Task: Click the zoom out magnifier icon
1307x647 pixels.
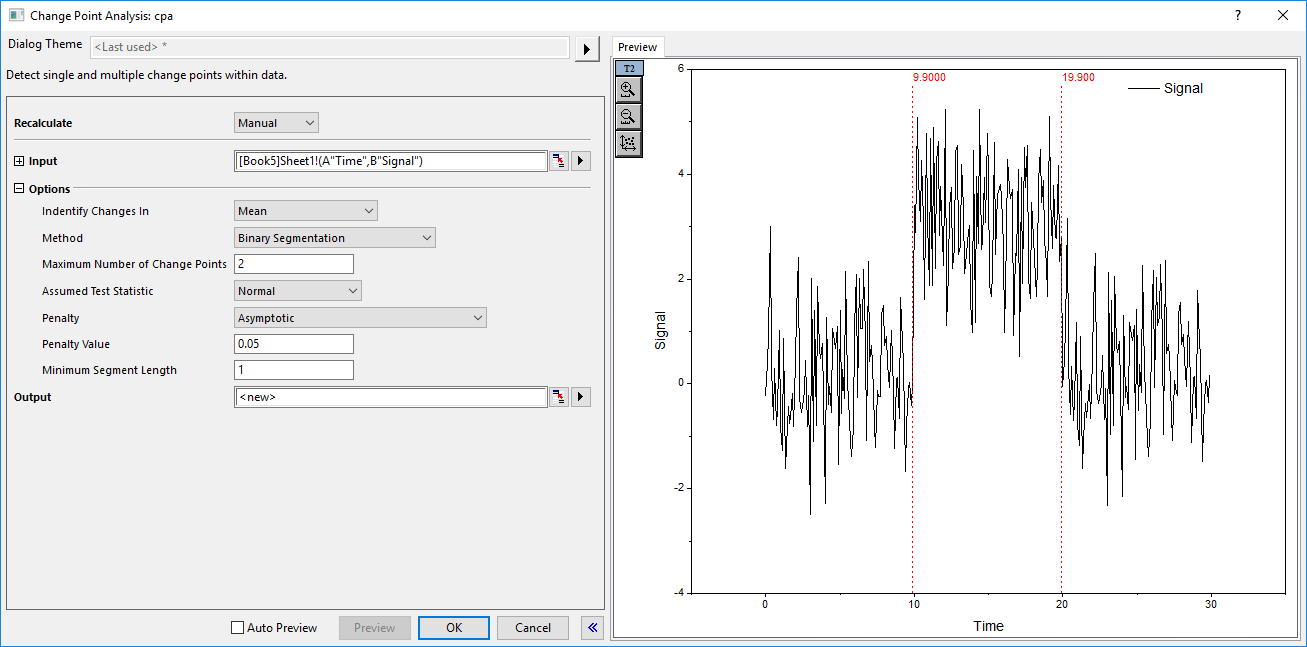Action: pyautogui.click(x=628, y=117)
